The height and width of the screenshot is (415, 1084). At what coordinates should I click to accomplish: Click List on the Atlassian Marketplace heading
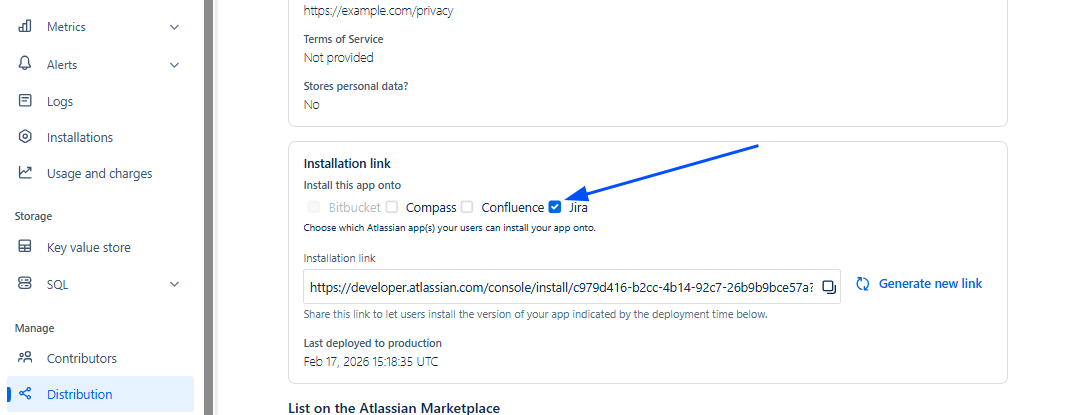pyautogui.click(x=394, y=408)
